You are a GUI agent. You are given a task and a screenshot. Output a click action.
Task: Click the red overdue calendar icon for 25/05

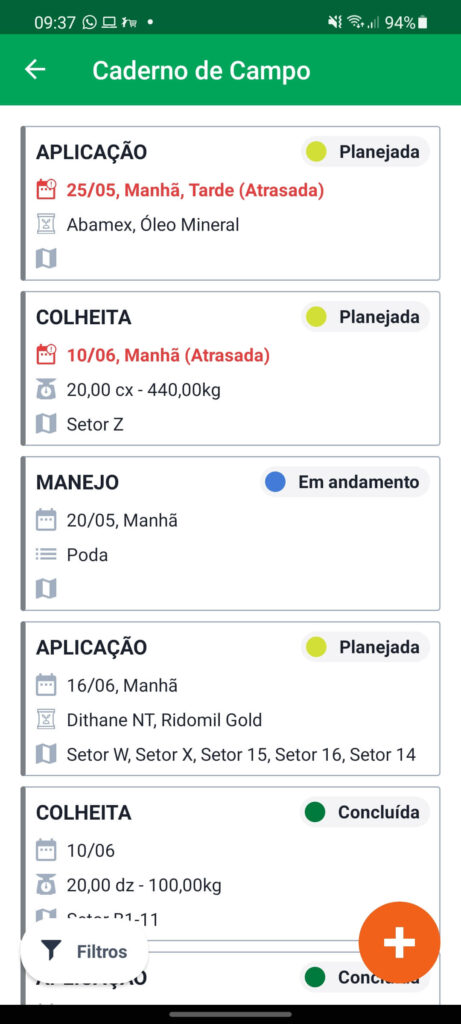pos(46,191)
